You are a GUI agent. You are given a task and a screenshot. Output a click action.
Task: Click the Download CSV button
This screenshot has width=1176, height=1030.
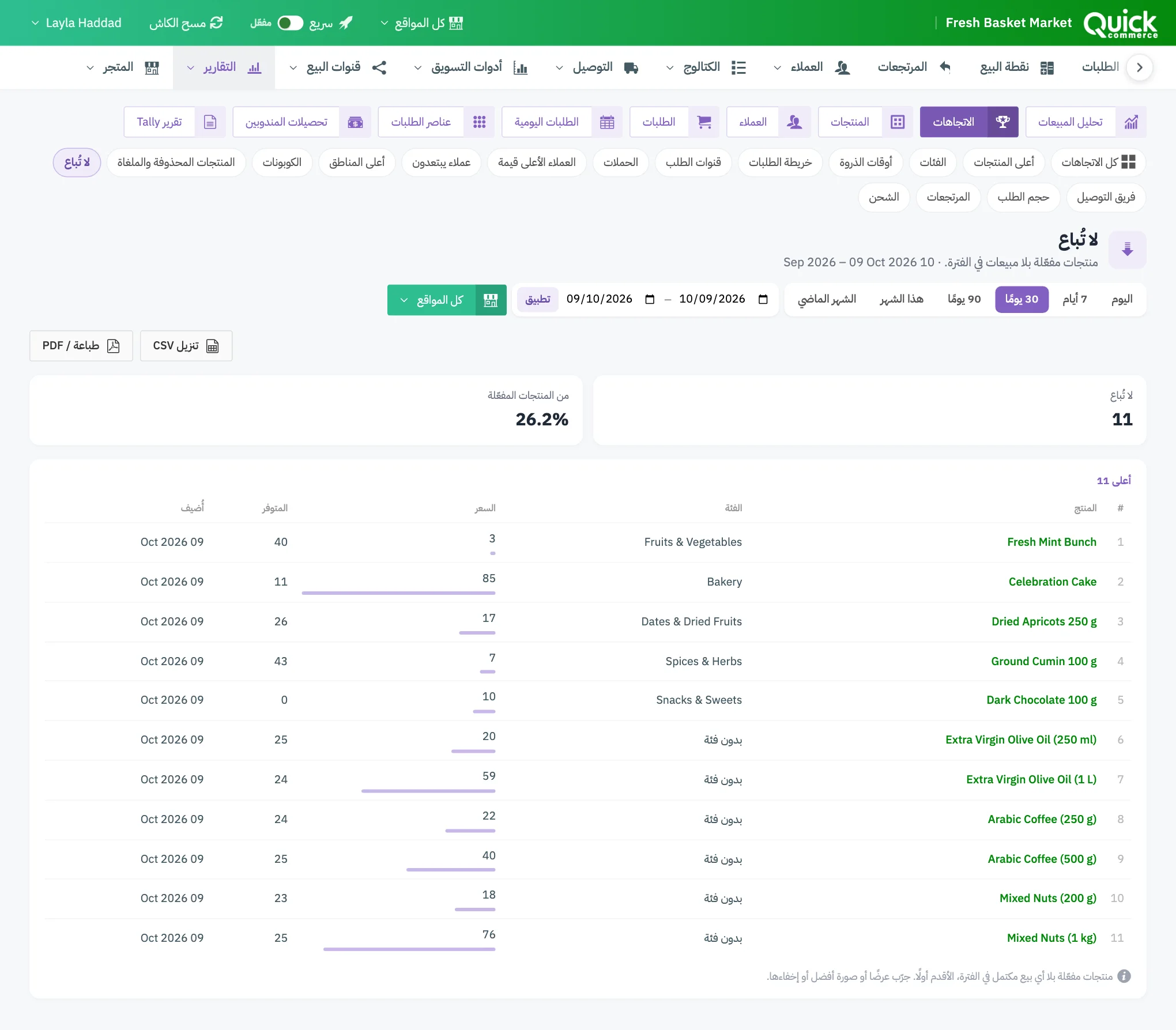tap(186, 346)
